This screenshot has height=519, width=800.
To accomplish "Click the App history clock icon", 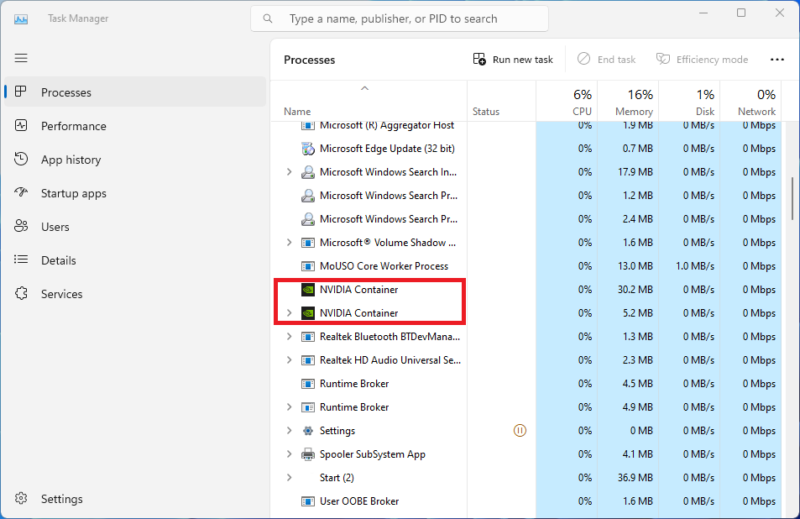I will coord(21,159).
